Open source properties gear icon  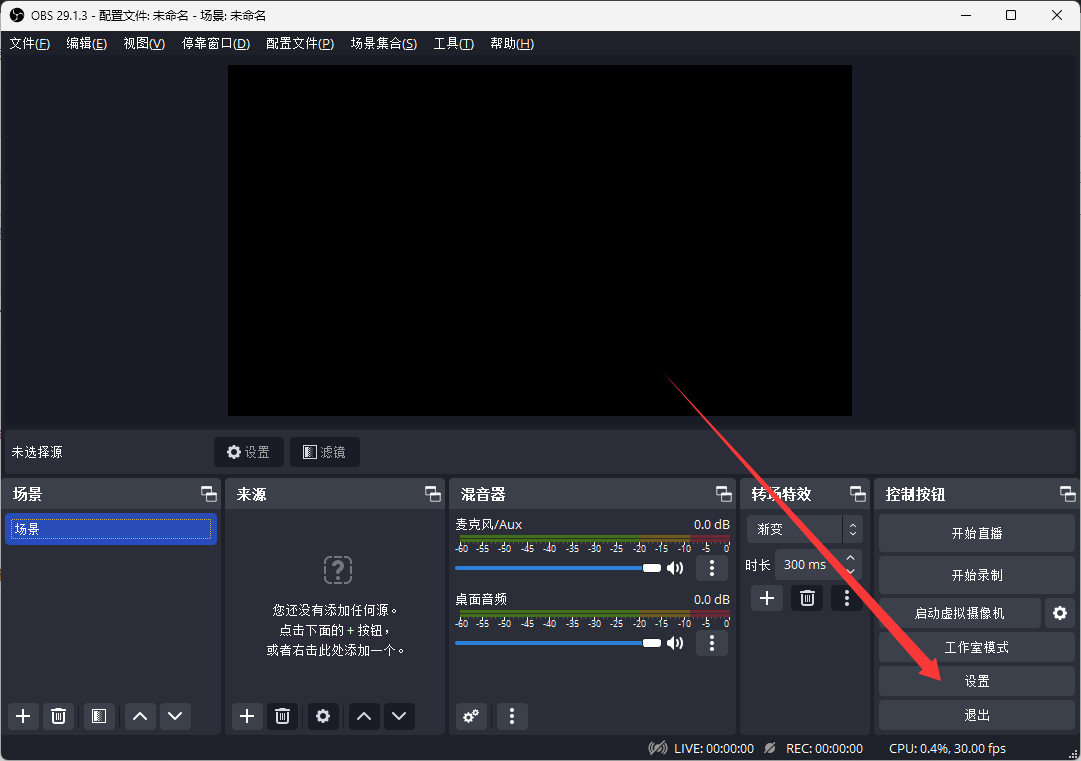pyautogui.click(x=322, y=716)
